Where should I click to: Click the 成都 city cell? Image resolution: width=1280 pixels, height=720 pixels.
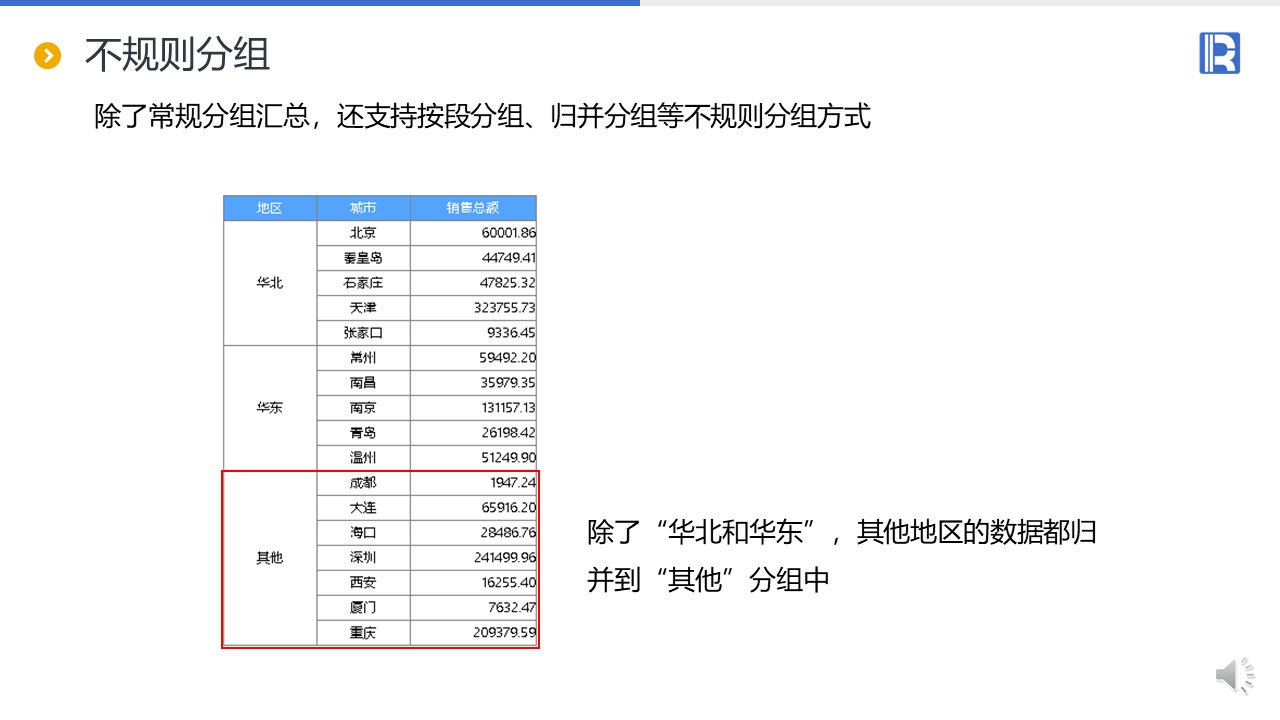coord(363,483)
